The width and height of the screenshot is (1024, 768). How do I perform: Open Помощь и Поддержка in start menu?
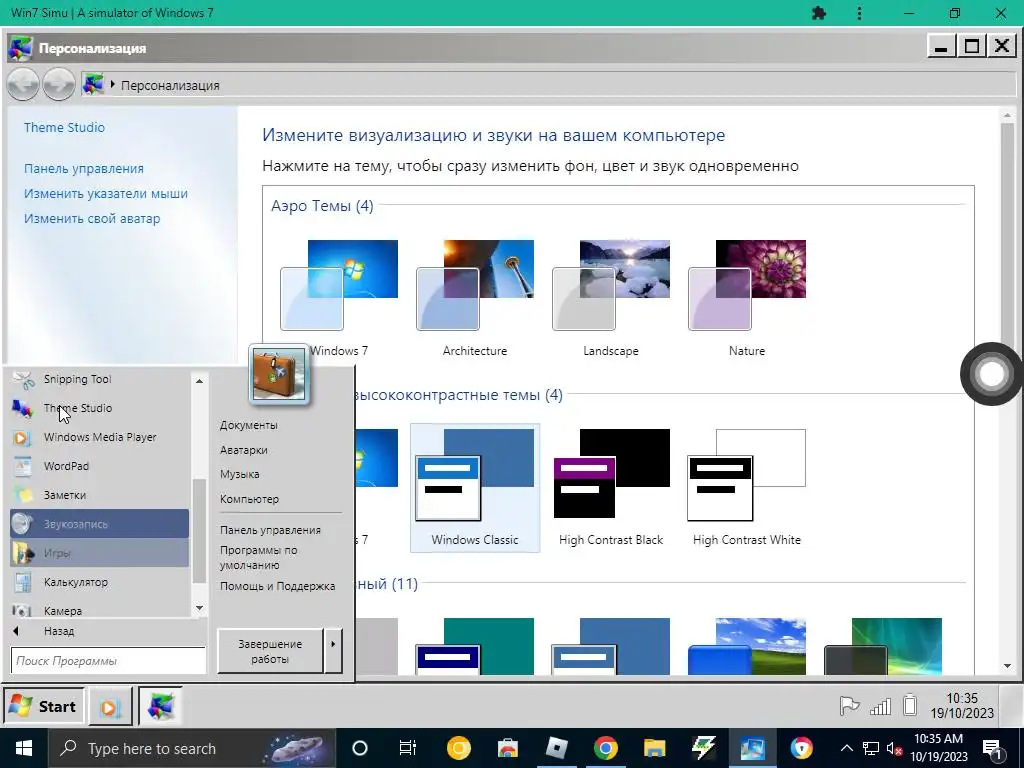tap(278, 586)
